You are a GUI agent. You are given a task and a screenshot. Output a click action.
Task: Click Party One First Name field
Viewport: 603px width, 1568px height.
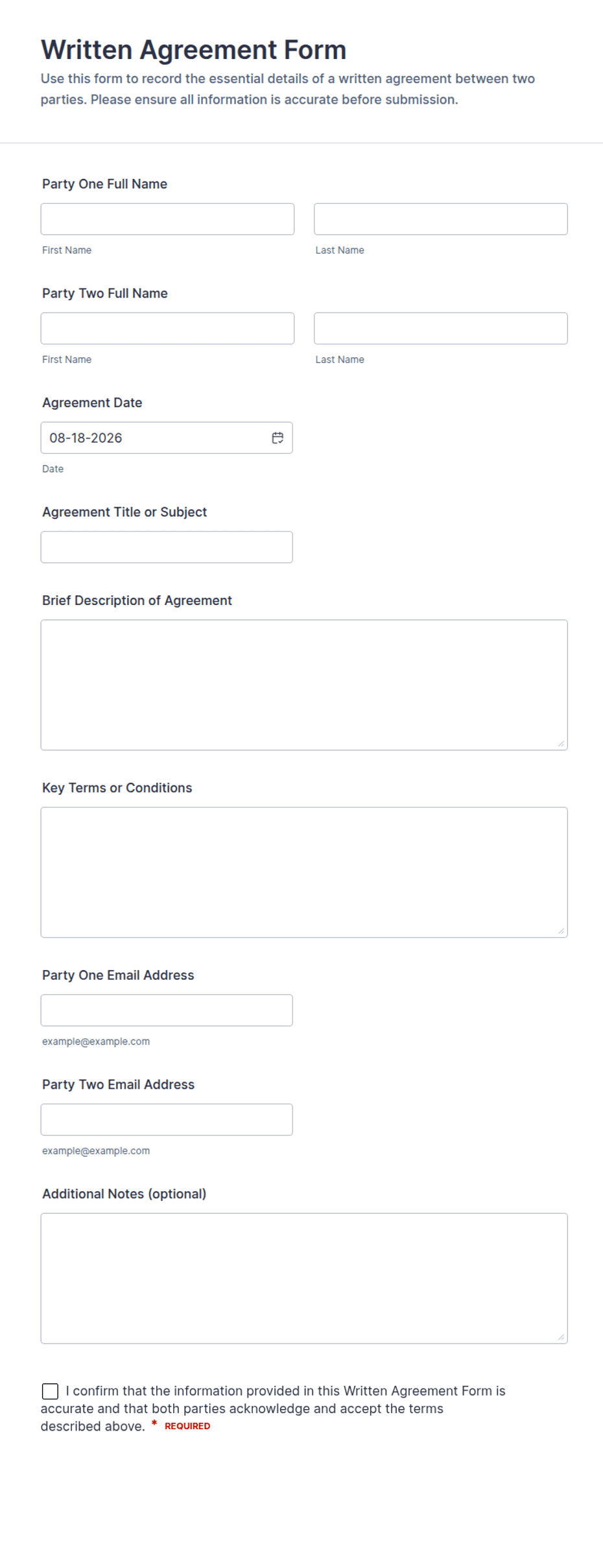point(167,219)
